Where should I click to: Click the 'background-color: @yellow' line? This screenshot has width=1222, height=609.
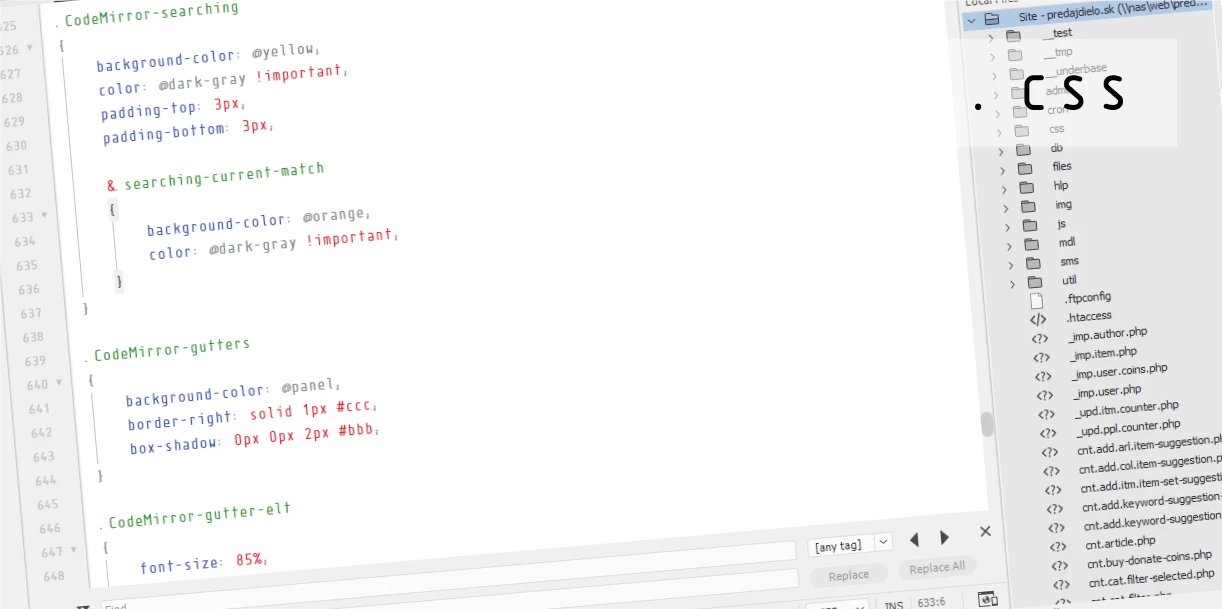(x=207, y=57)
